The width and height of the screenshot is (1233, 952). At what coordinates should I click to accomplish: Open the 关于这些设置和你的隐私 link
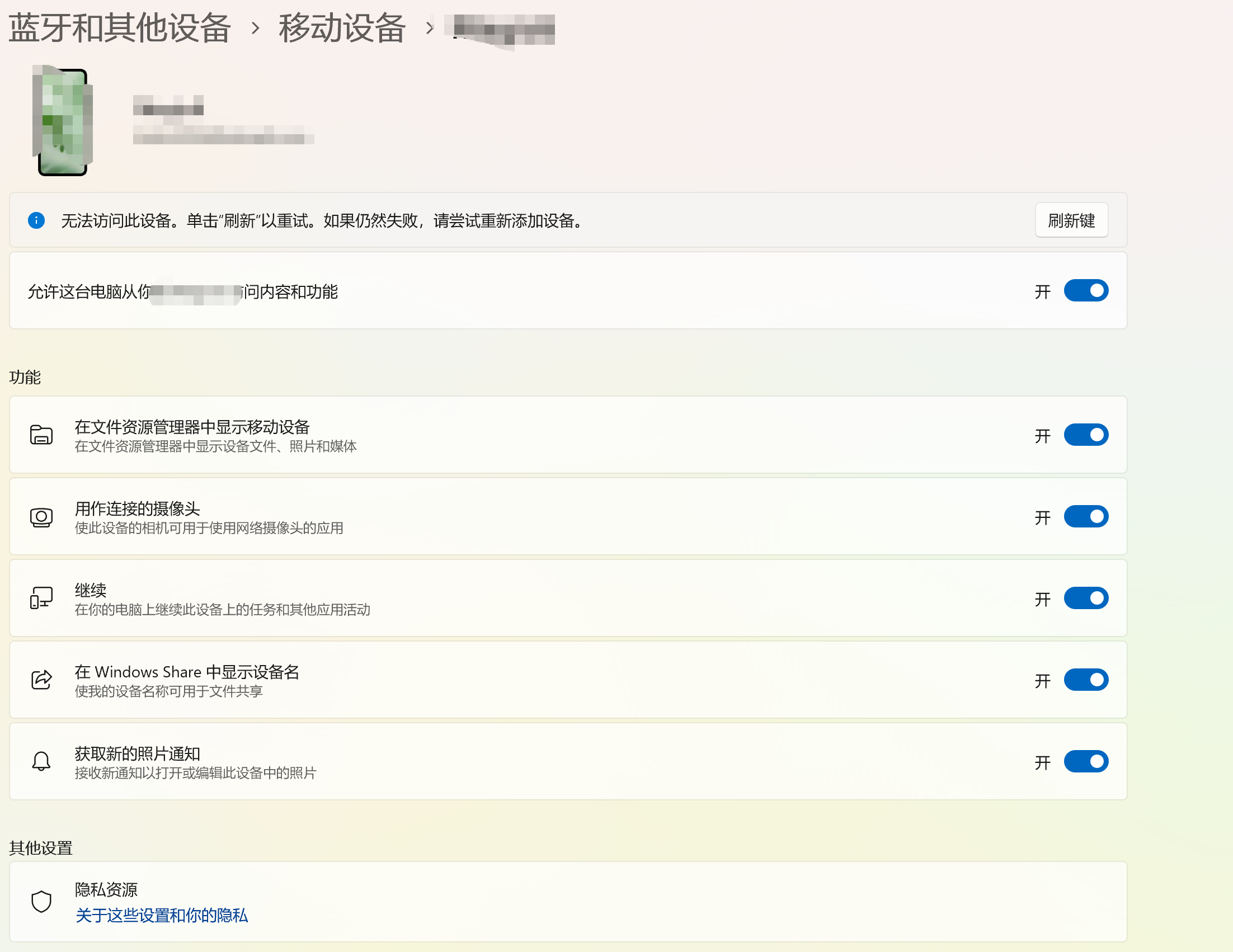(162, 915)
